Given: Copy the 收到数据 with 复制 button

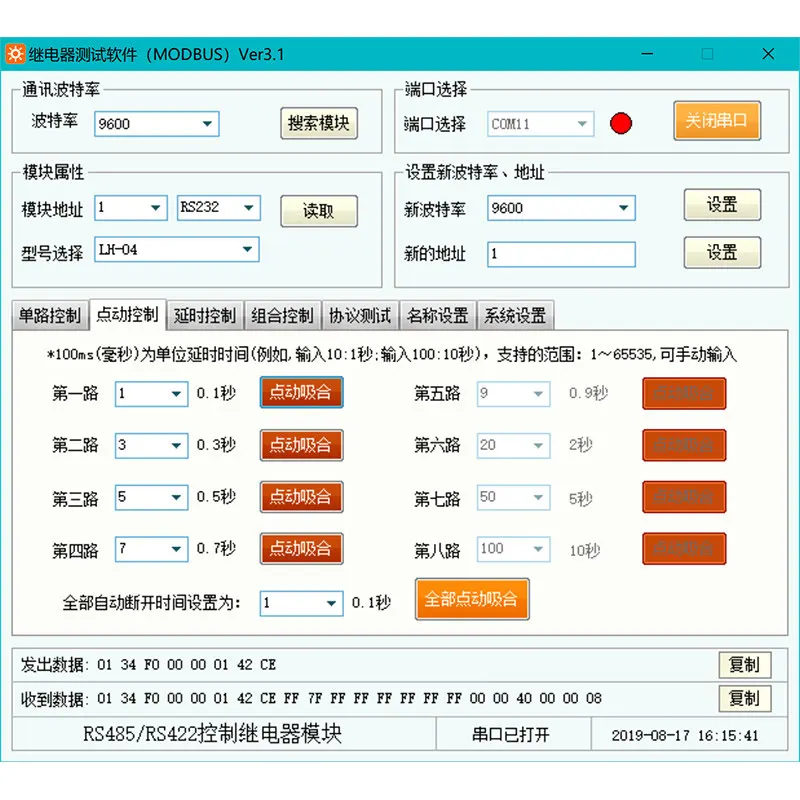Looking at the screenshot, I should 744,698.
